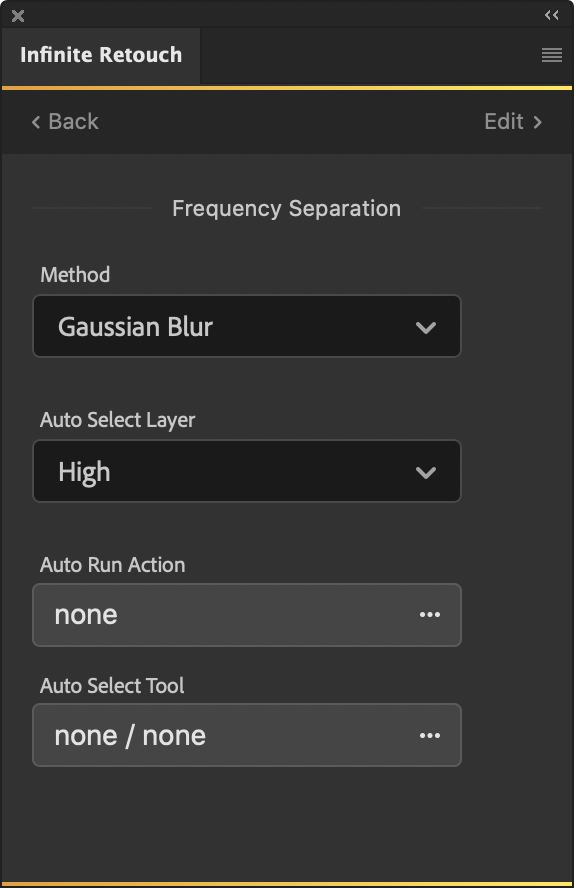Open the Method dropdown showing Gaussian Blur

point(247,326)
